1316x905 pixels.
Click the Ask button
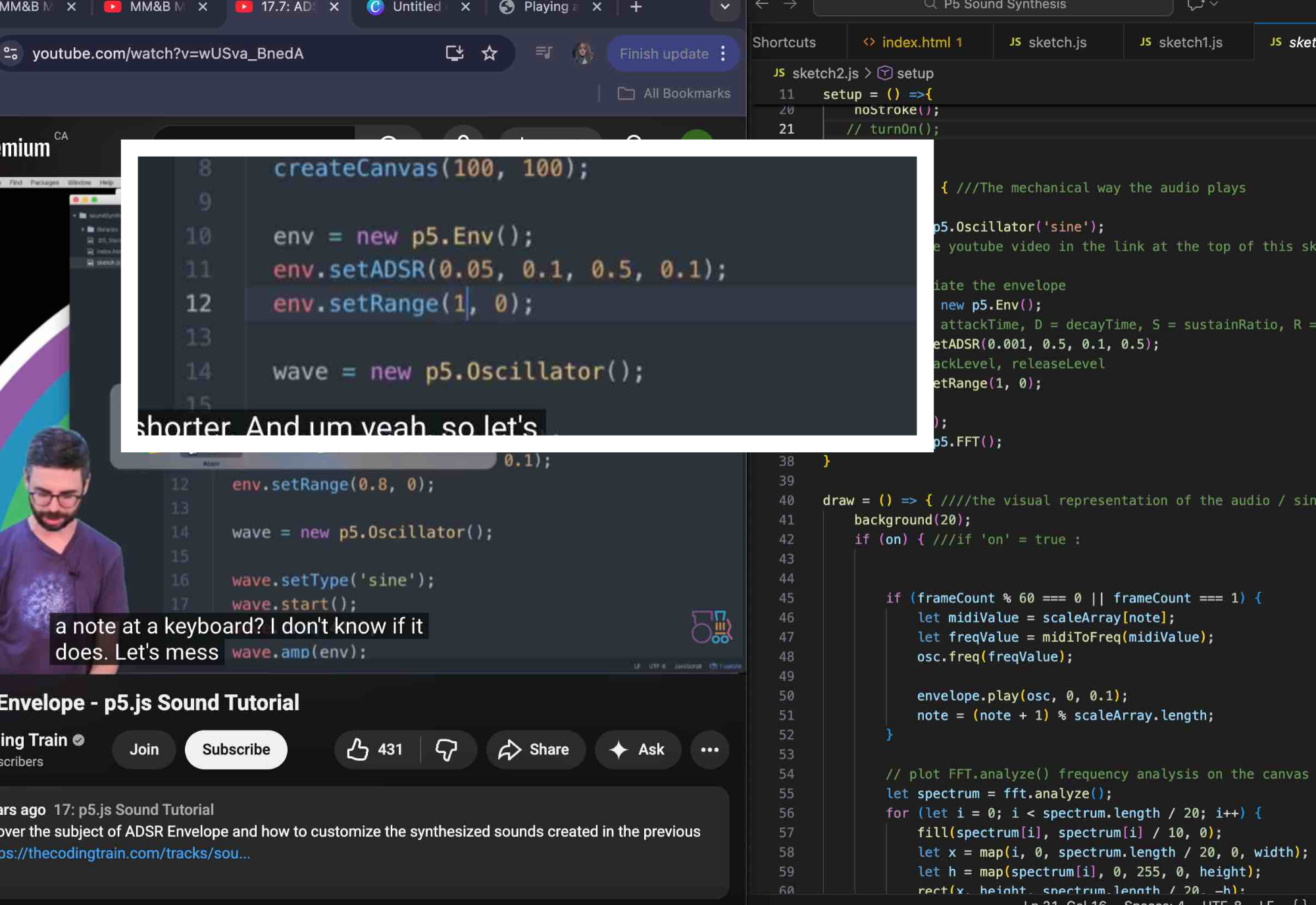(x=638, y=749)
